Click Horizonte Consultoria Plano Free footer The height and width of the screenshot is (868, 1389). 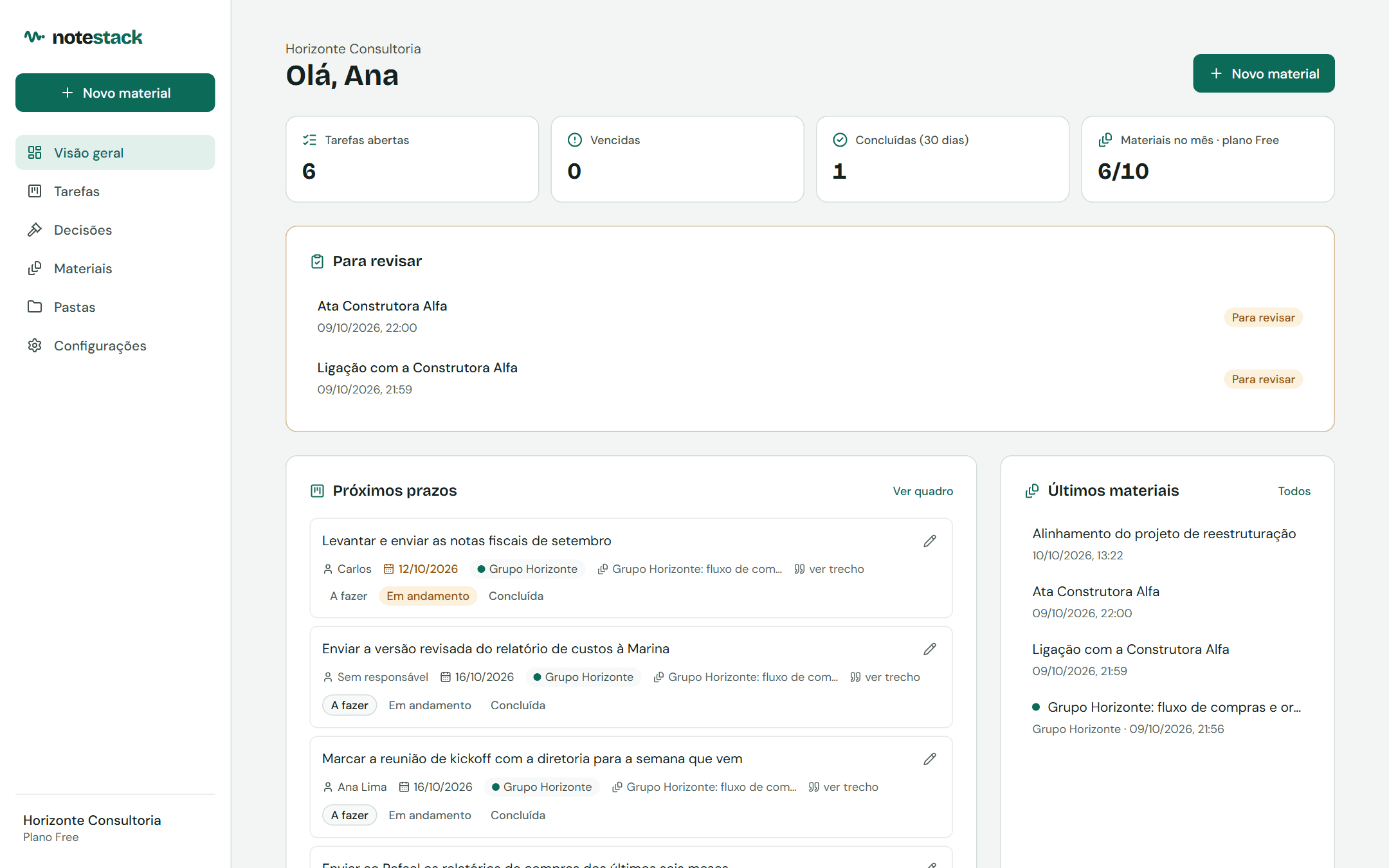coord(92,828)
